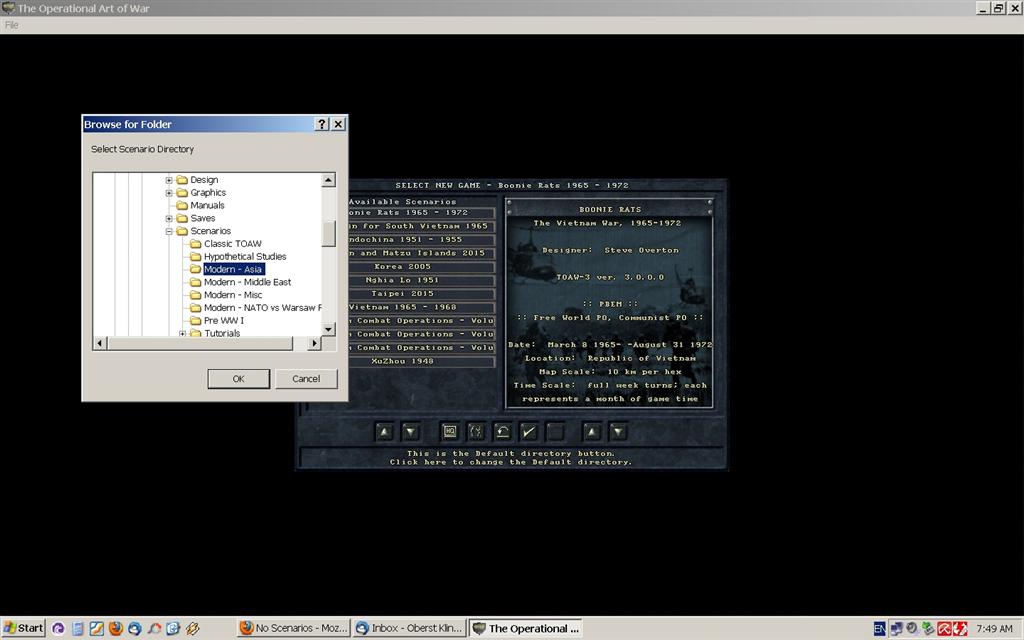
Task: Click the down arrow at the toolbar's right end
Action: pos(618,432)
